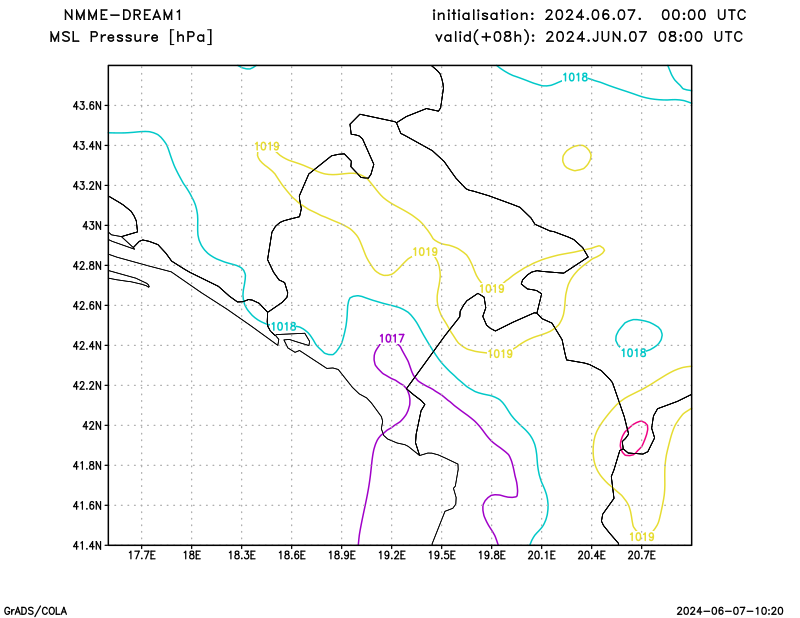This screenshot has height=618, width=800.
Task: Click the cyan 1018 label under the small closed contour
Action: (x=633, y=353)
